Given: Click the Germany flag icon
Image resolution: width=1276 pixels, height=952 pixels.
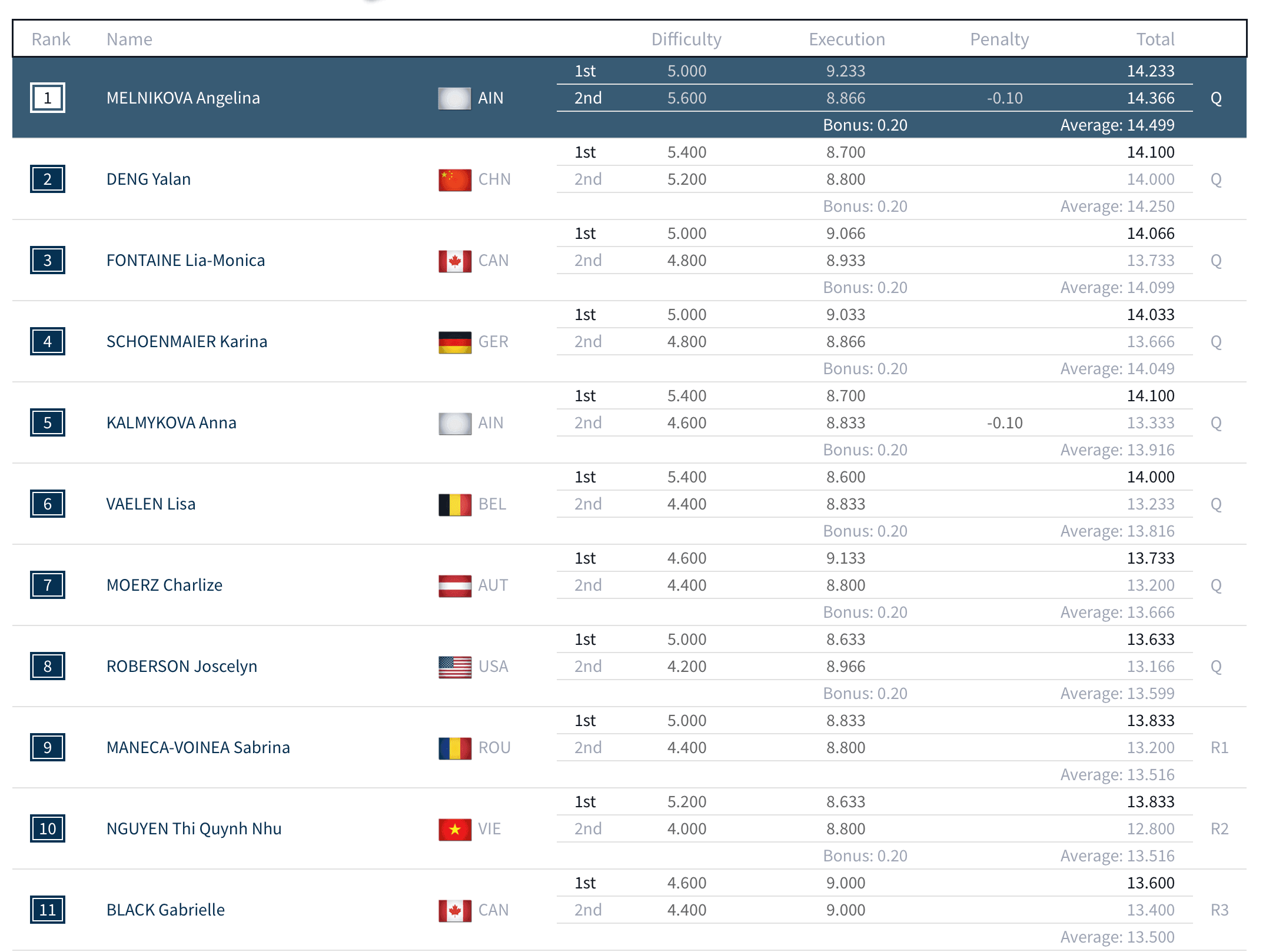Looking at the screenshot, I should coord(454,342).
